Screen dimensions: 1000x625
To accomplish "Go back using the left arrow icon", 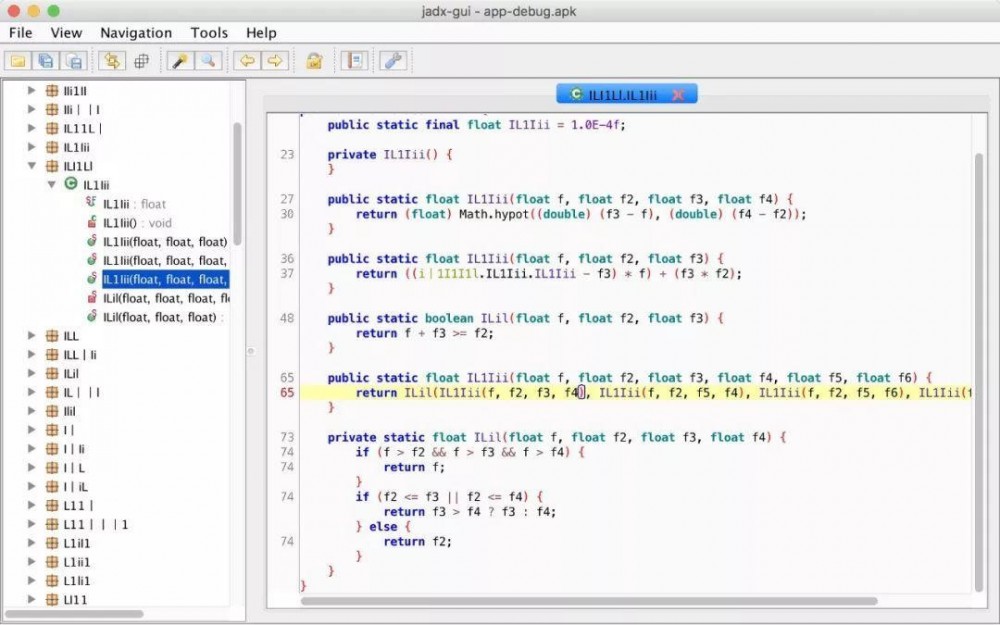I will [247, 61].
